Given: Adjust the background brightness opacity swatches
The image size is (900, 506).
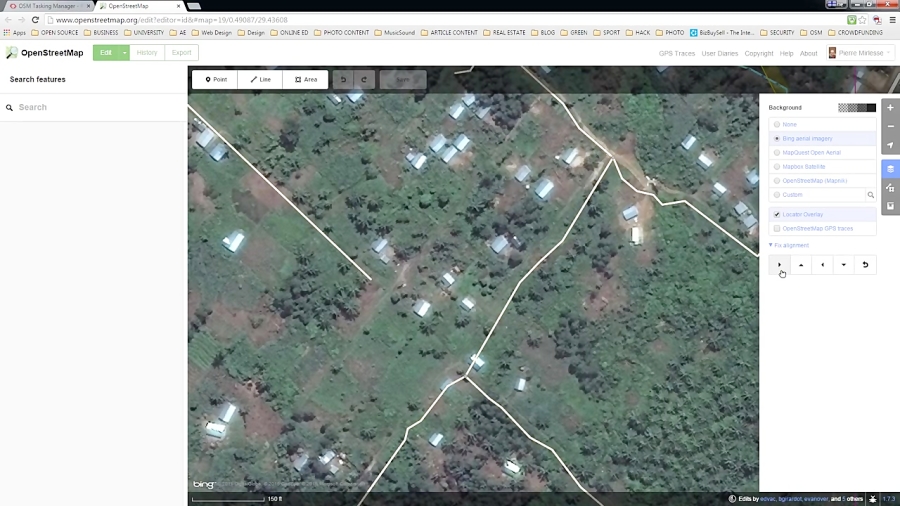Looking at the screenshot, I should [x=857, y=108].
